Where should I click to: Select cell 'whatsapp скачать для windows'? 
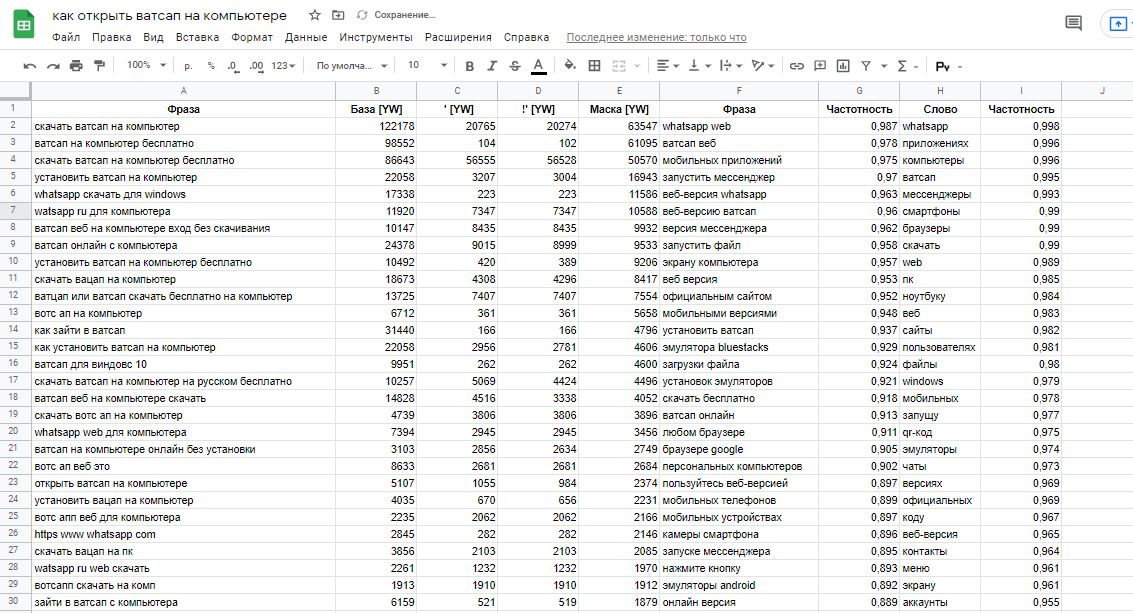point(184,194)
